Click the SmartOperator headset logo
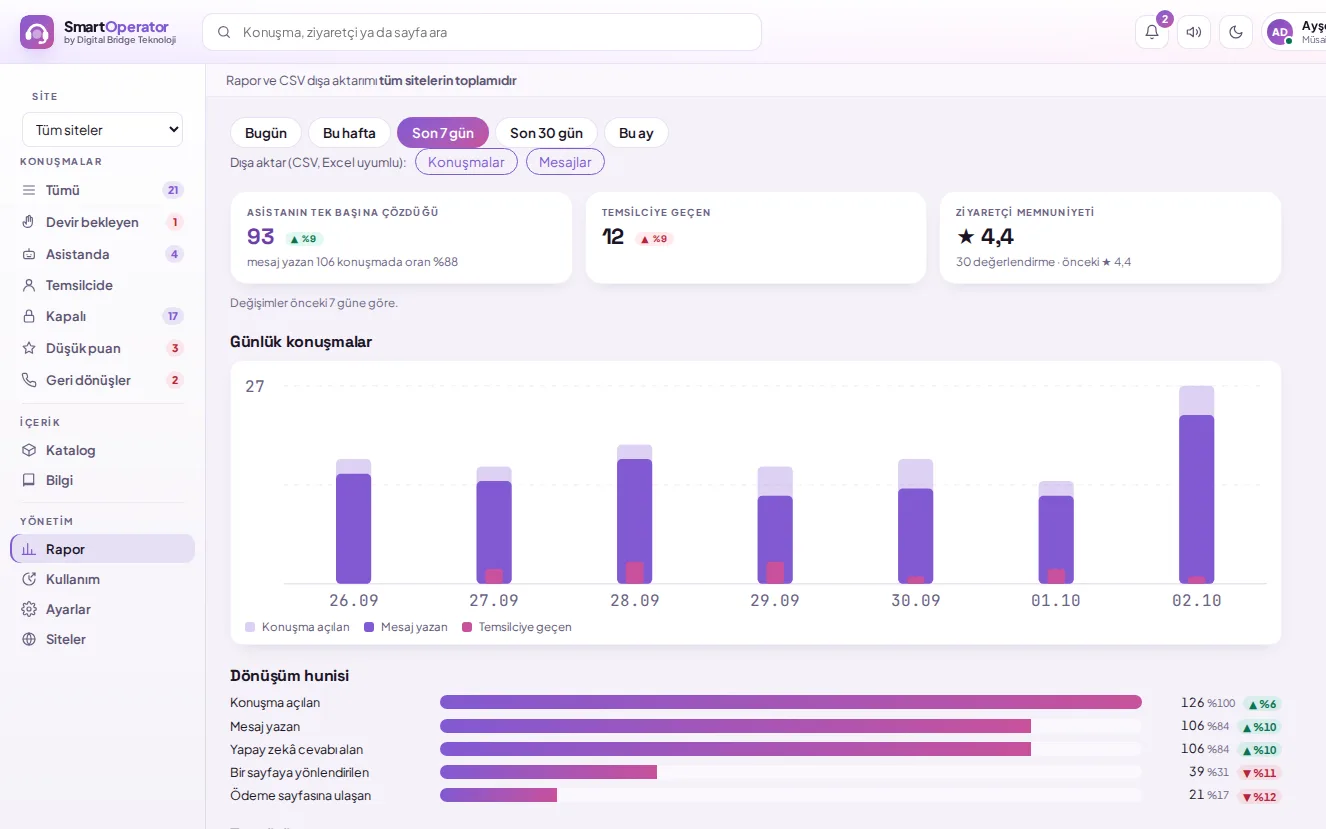The image size is (1326, 829). 37,32
